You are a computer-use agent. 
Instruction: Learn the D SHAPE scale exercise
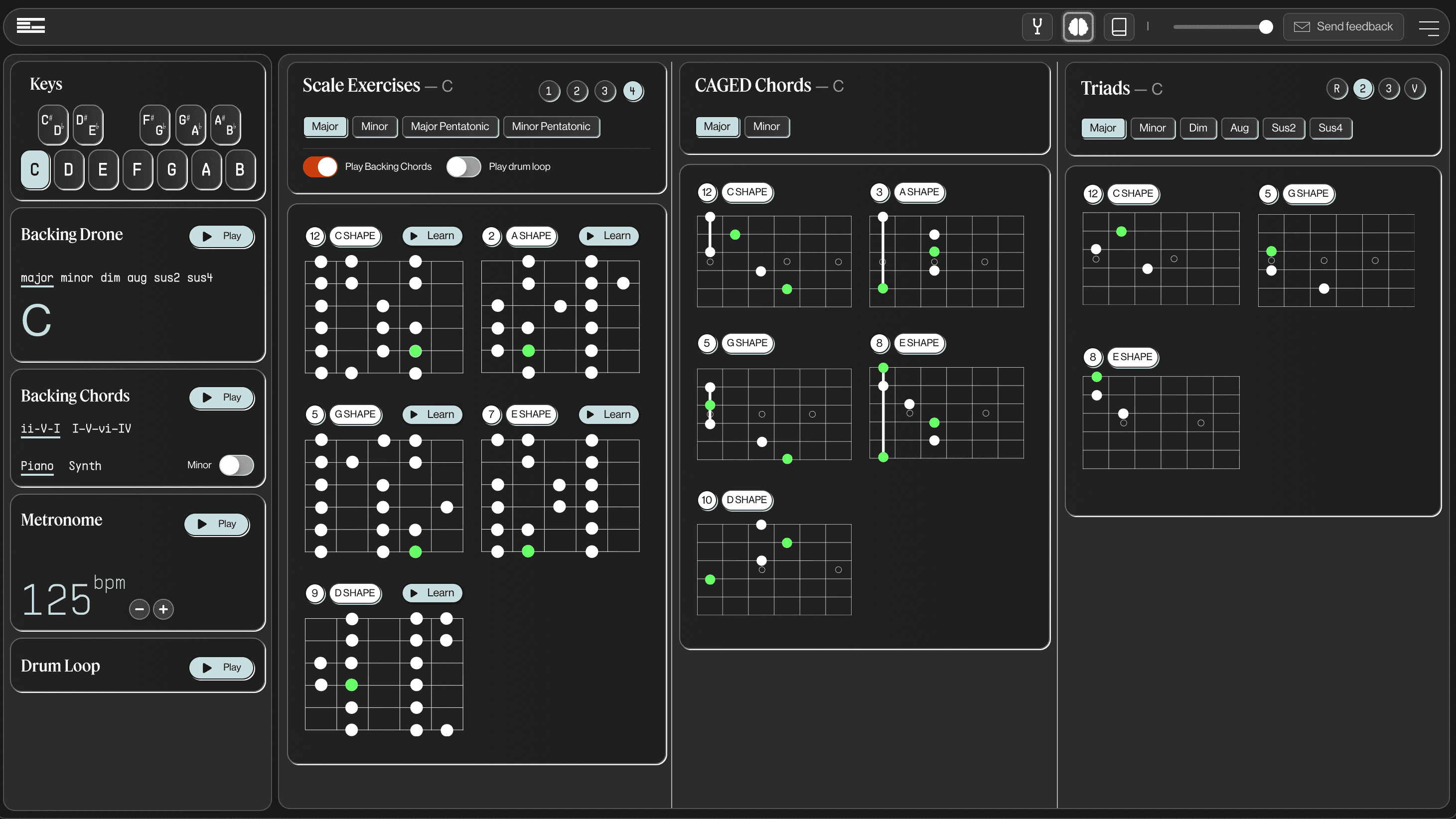[x=433, y=593]
